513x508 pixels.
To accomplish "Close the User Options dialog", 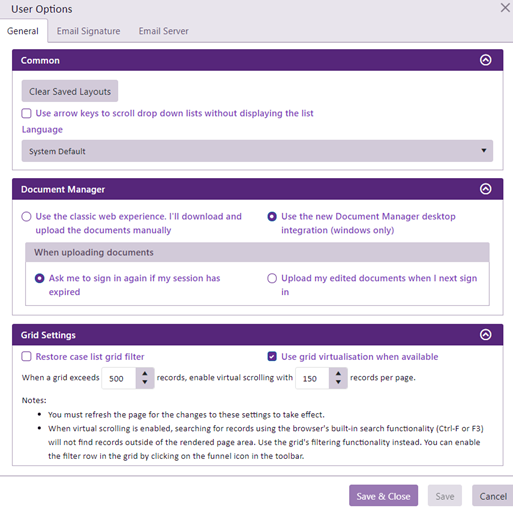I will pyautogui.click(x=505, y=8).
